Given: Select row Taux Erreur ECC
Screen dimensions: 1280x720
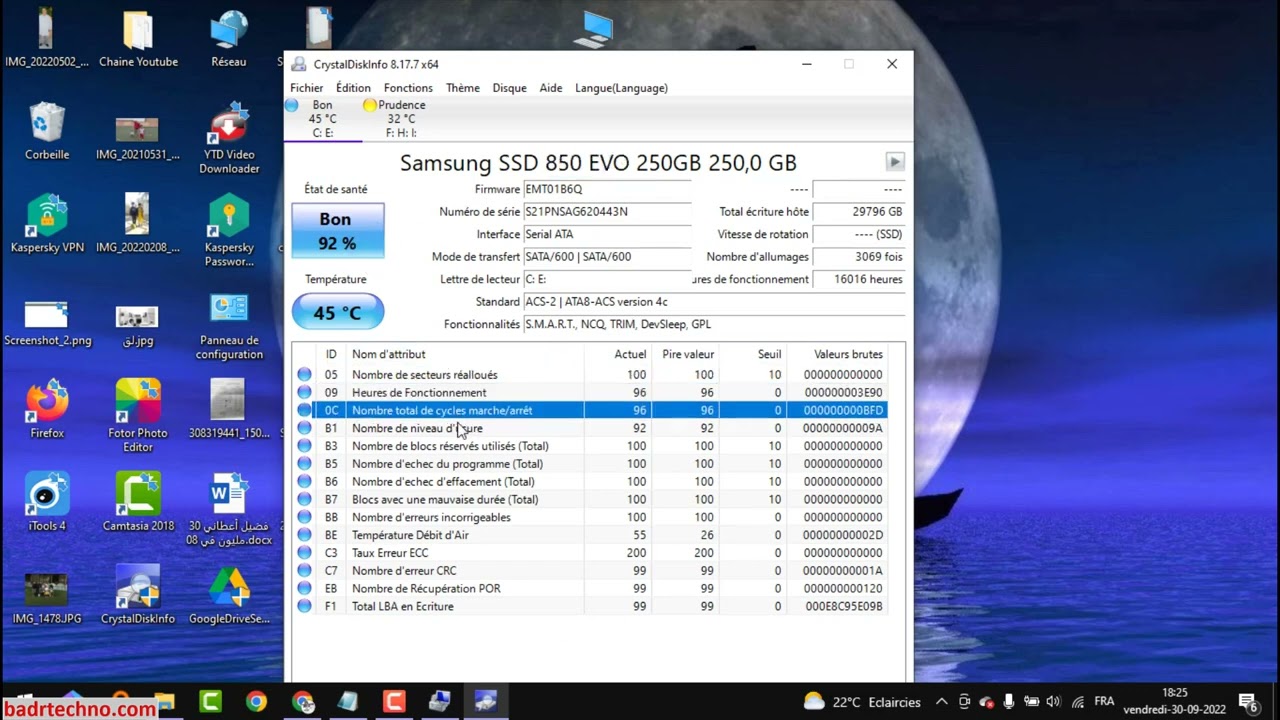Looking at the screenshot, I should click(x=590, y=553).
